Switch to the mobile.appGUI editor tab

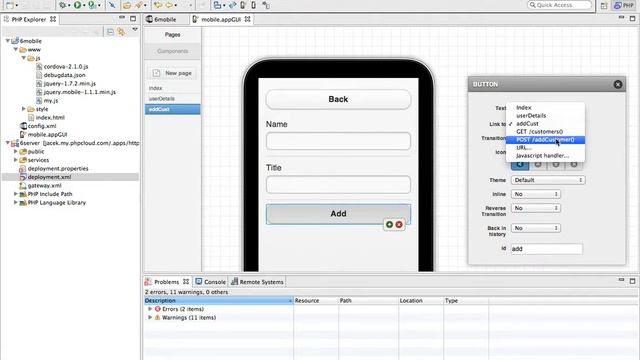[221, 19]
